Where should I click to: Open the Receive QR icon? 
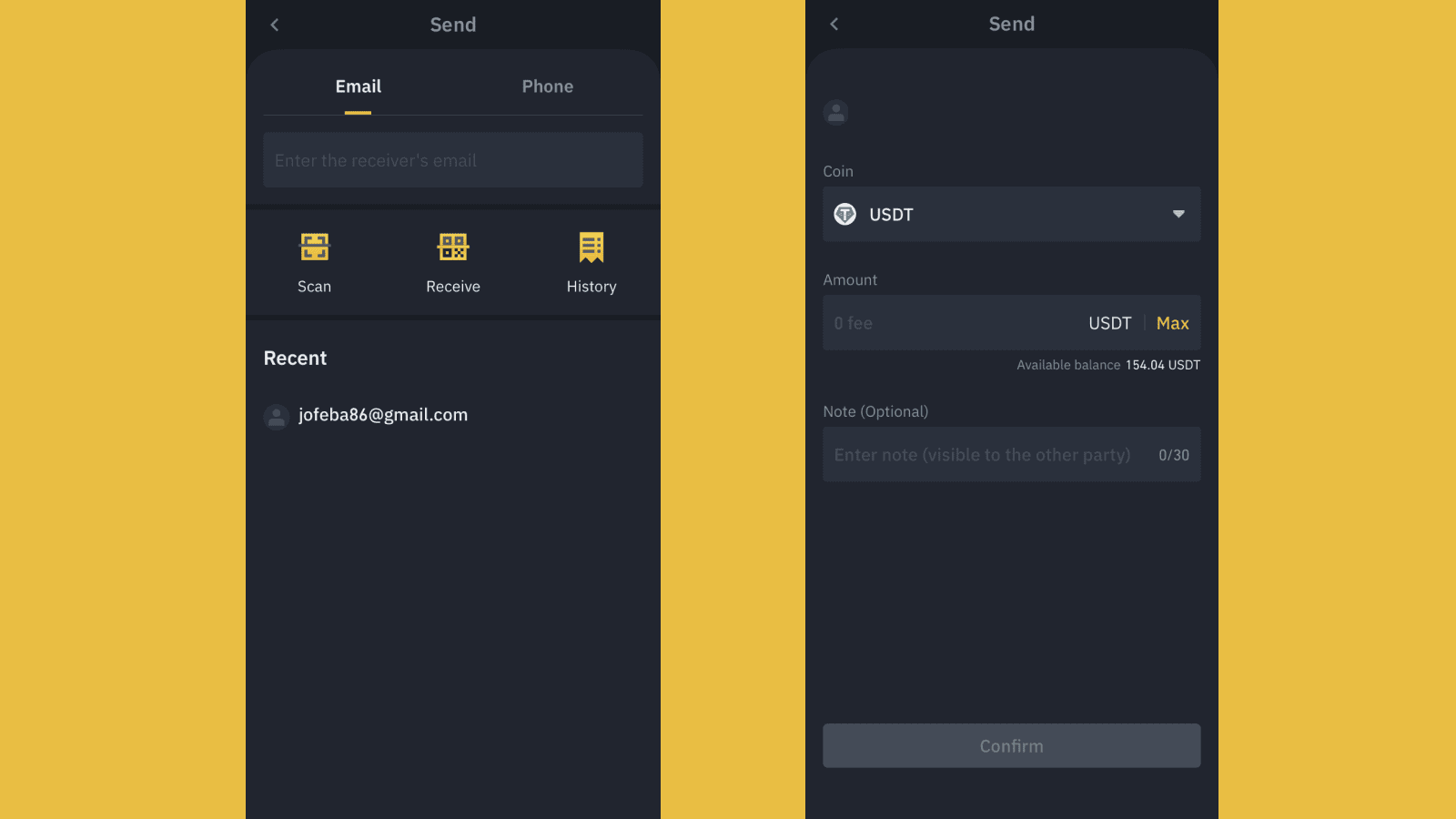[453, 247]
